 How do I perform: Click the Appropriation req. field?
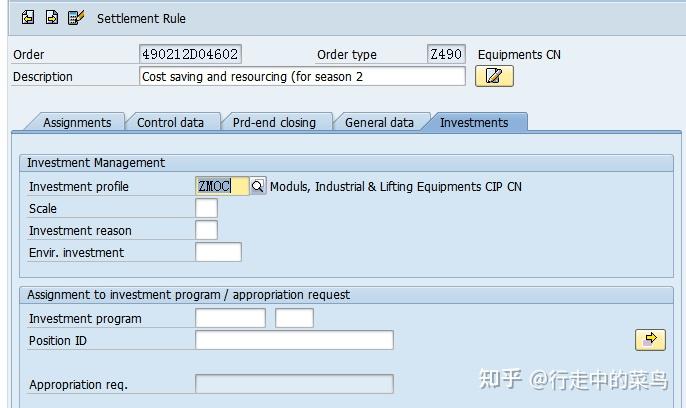(x=294, y=384)
